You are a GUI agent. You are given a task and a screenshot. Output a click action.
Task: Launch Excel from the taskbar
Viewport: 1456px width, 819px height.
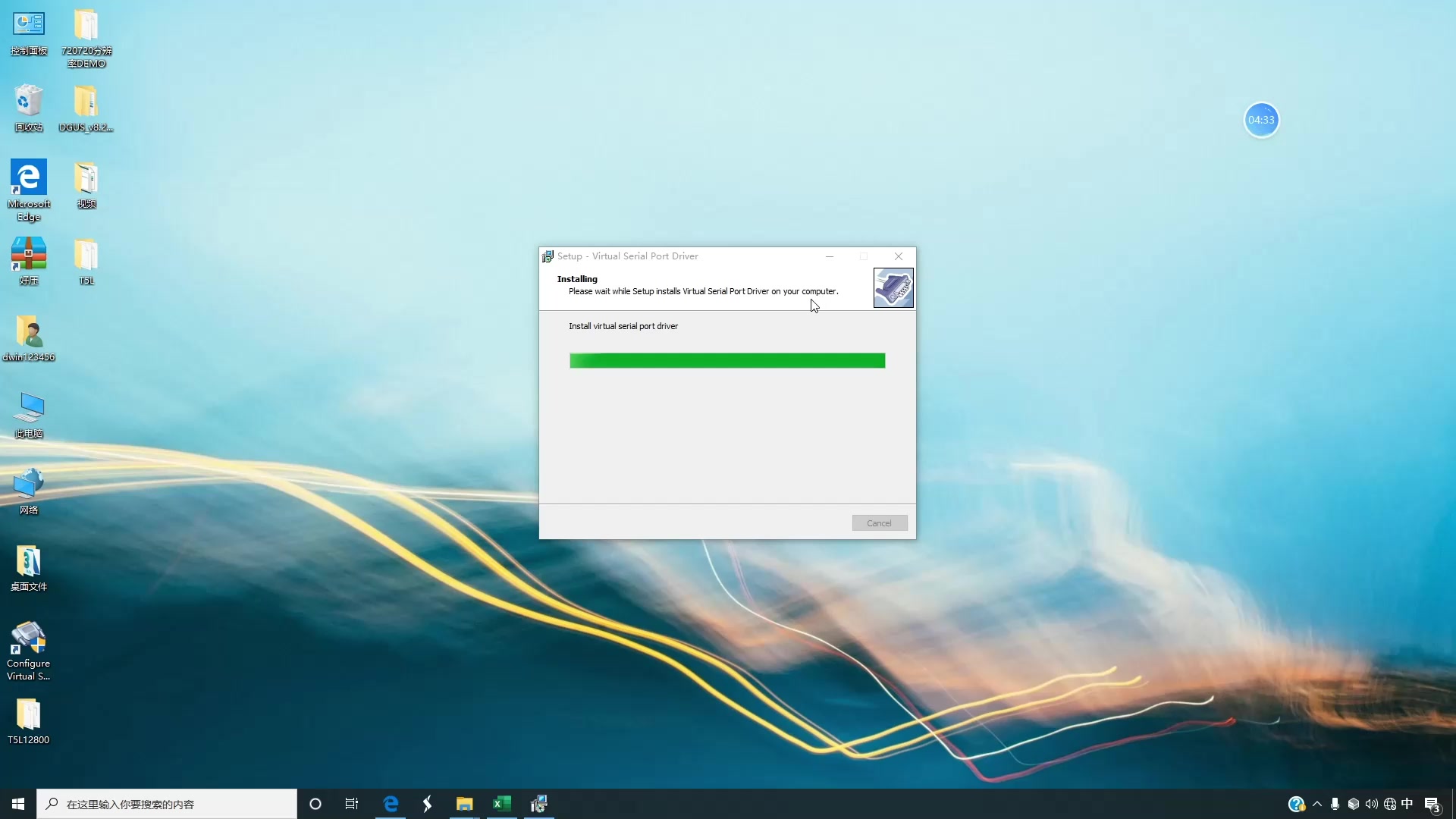(x=501, y=804)
